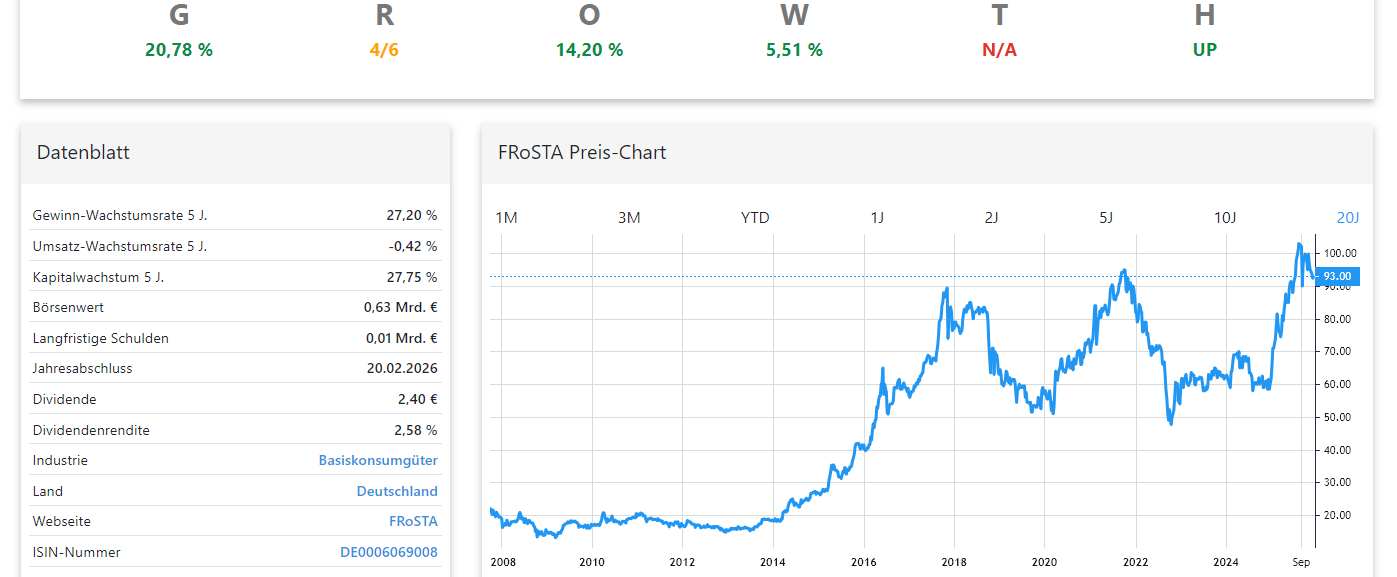Open ISIN link DE0006069008
The width and height of the screenshot is (1397, 577).
[x=388, y=552]
